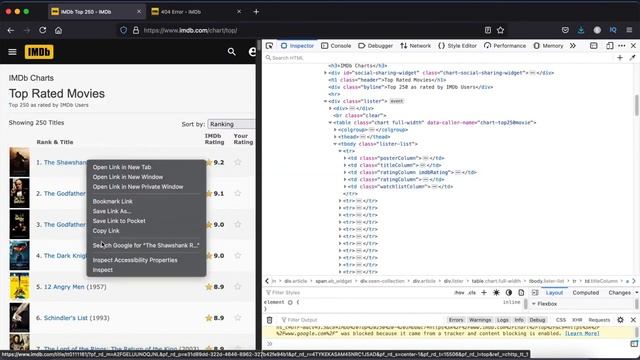Bookmark this page with star icon
This screenshot has width=640, height=360.
pos(500,30)
